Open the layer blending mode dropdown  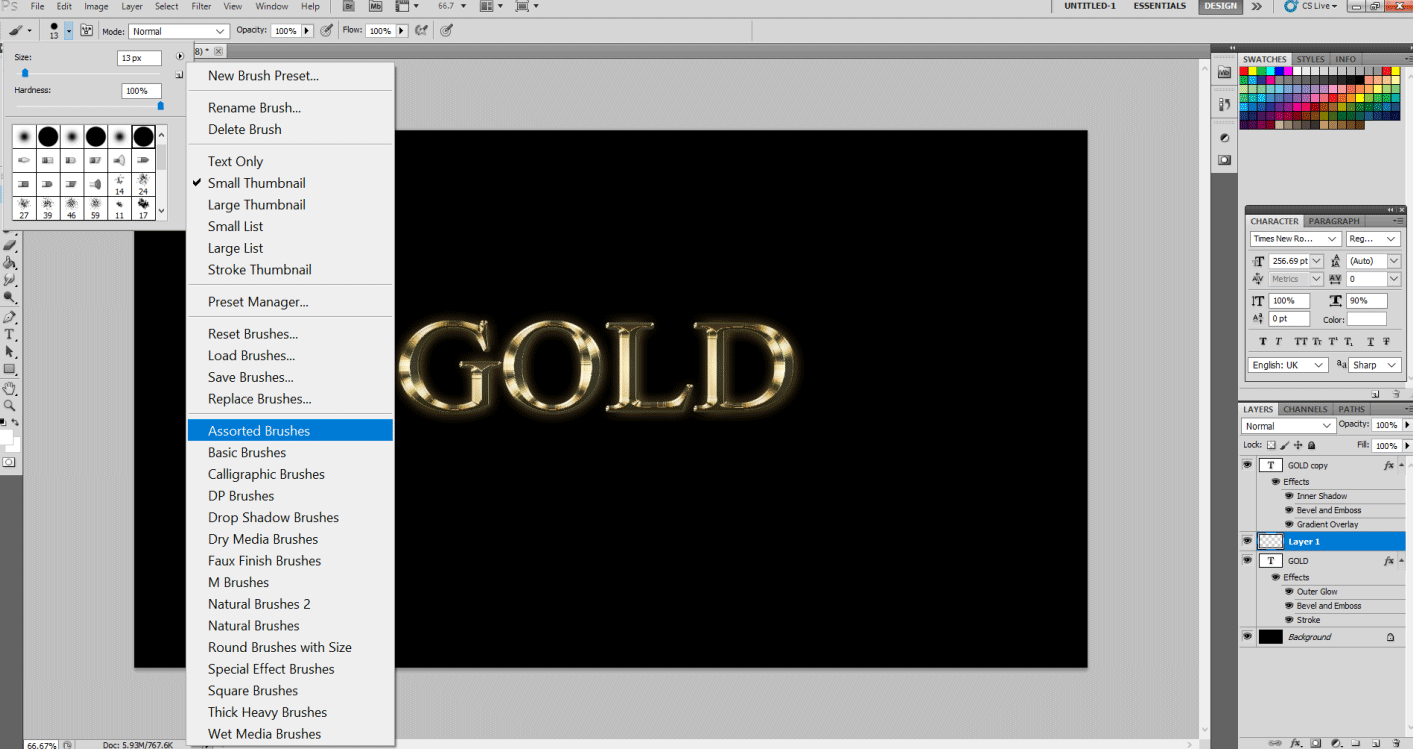(x=1287, y=425)
